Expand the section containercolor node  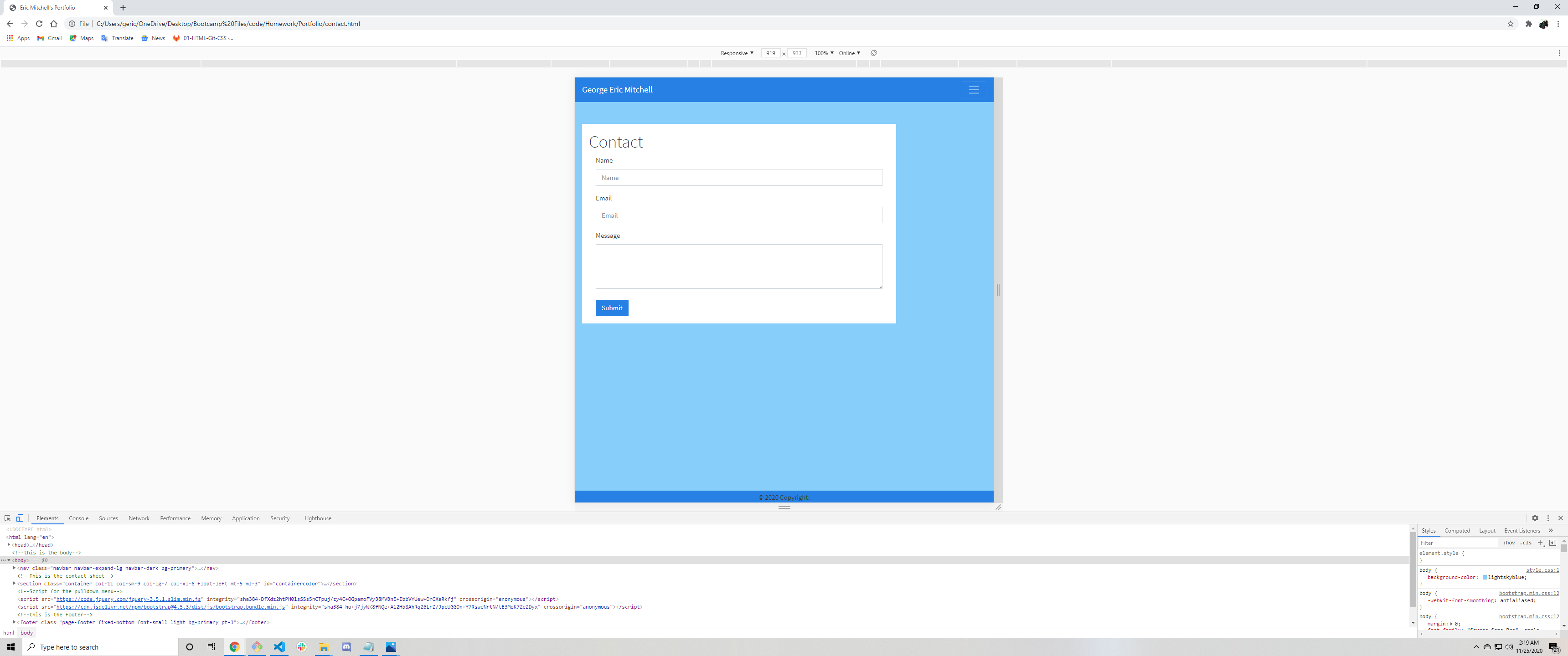tap(14, 583)
